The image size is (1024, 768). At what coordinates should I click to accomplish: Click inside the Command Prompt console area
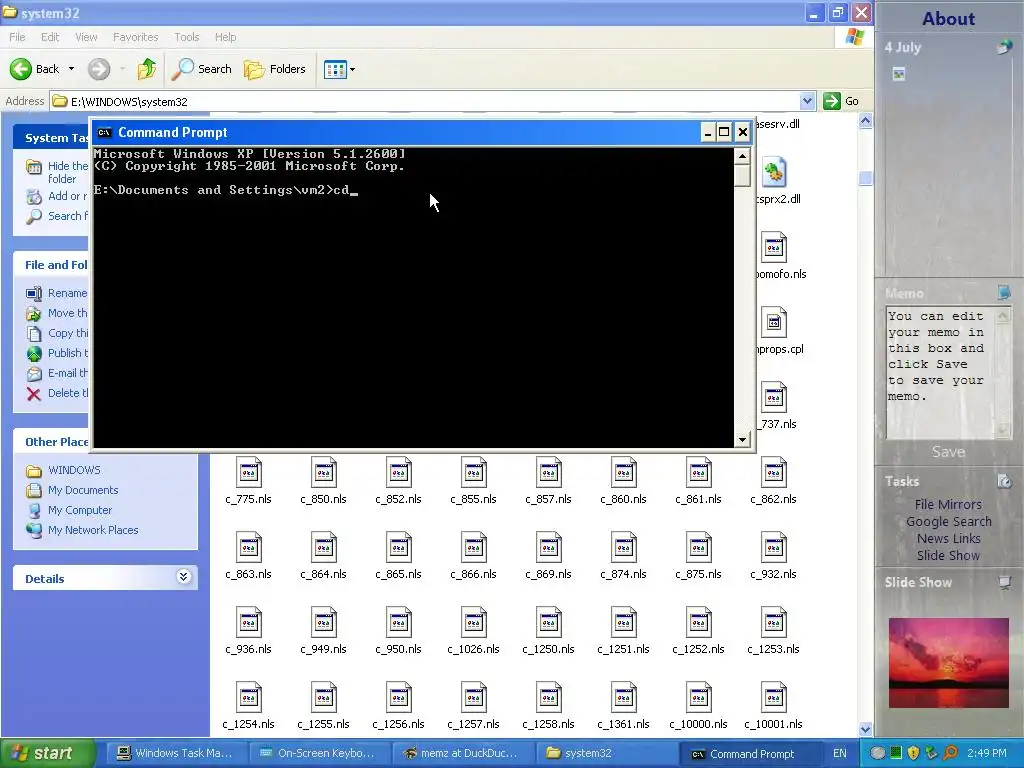pos(413,297)
